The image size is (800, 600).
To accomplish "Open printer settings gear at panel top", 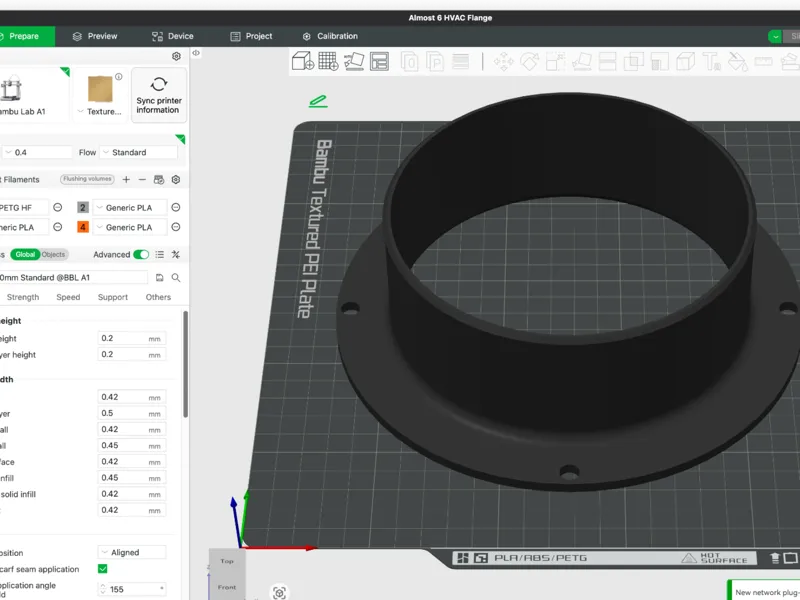I will pos(176,56).
